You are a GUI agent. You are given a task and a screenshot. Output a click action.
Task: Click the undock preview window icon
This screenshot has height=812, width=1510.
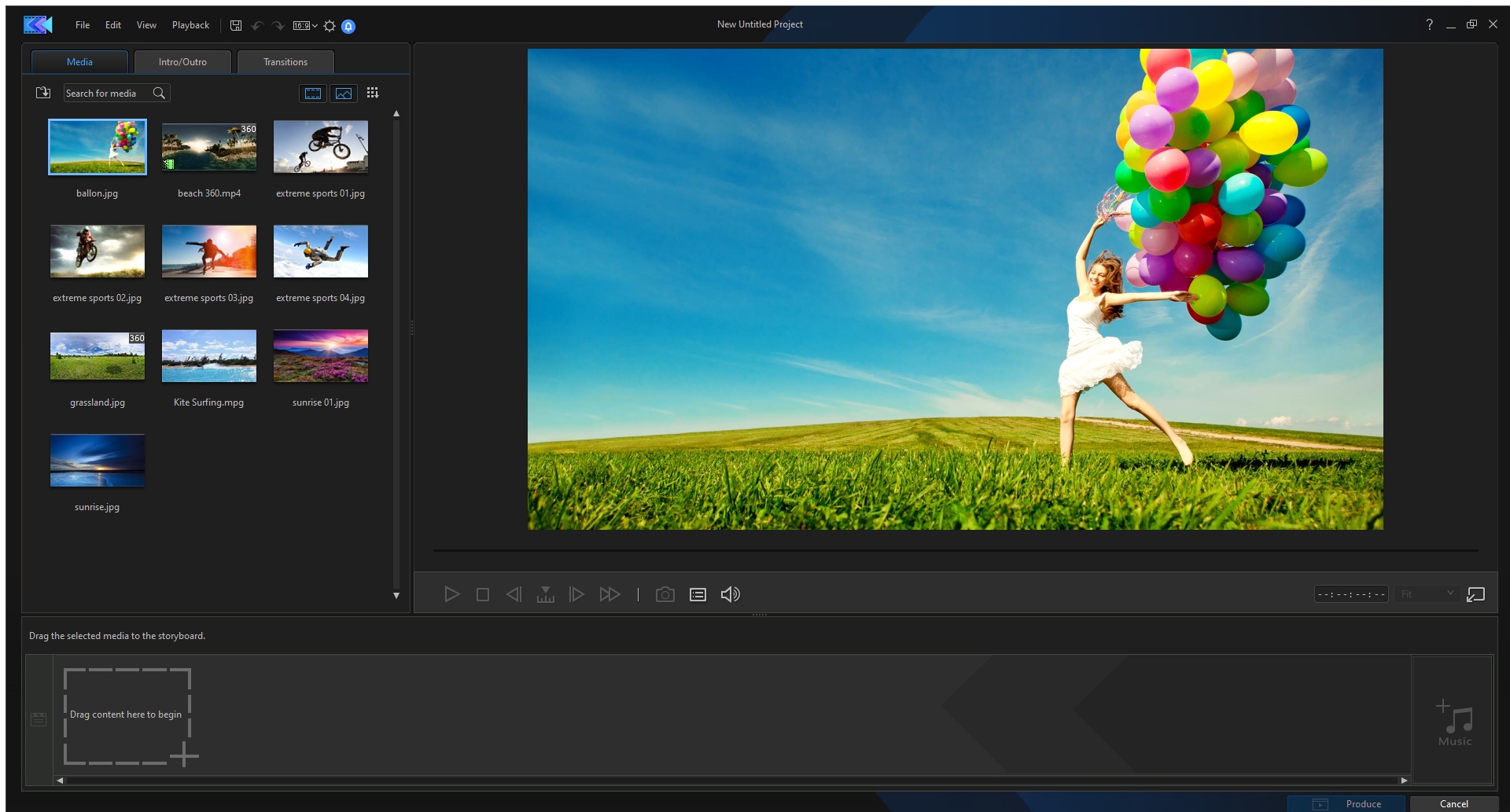[x=1475, y=594]
